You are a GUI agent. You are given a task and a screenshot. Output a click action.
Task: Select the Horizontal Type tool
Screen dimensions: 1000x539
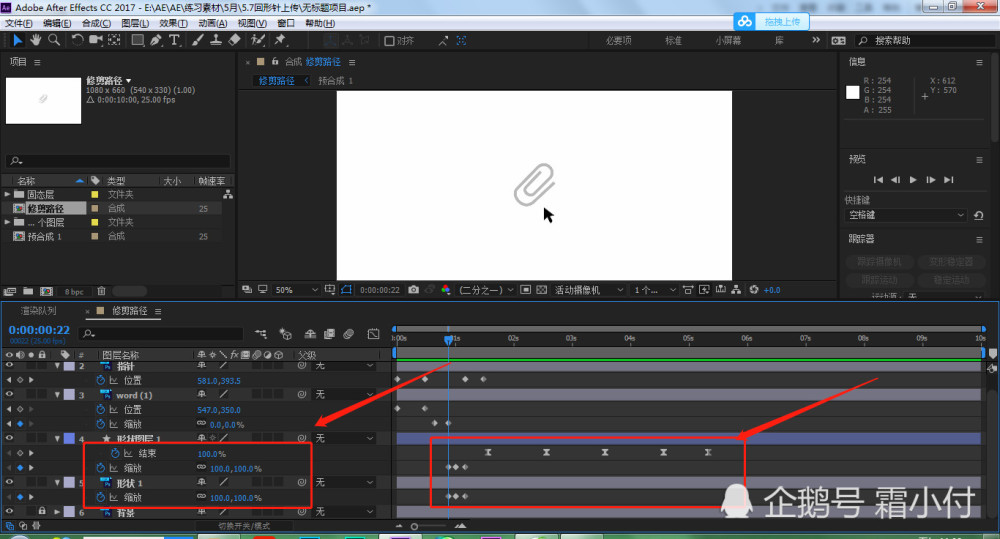174,40
